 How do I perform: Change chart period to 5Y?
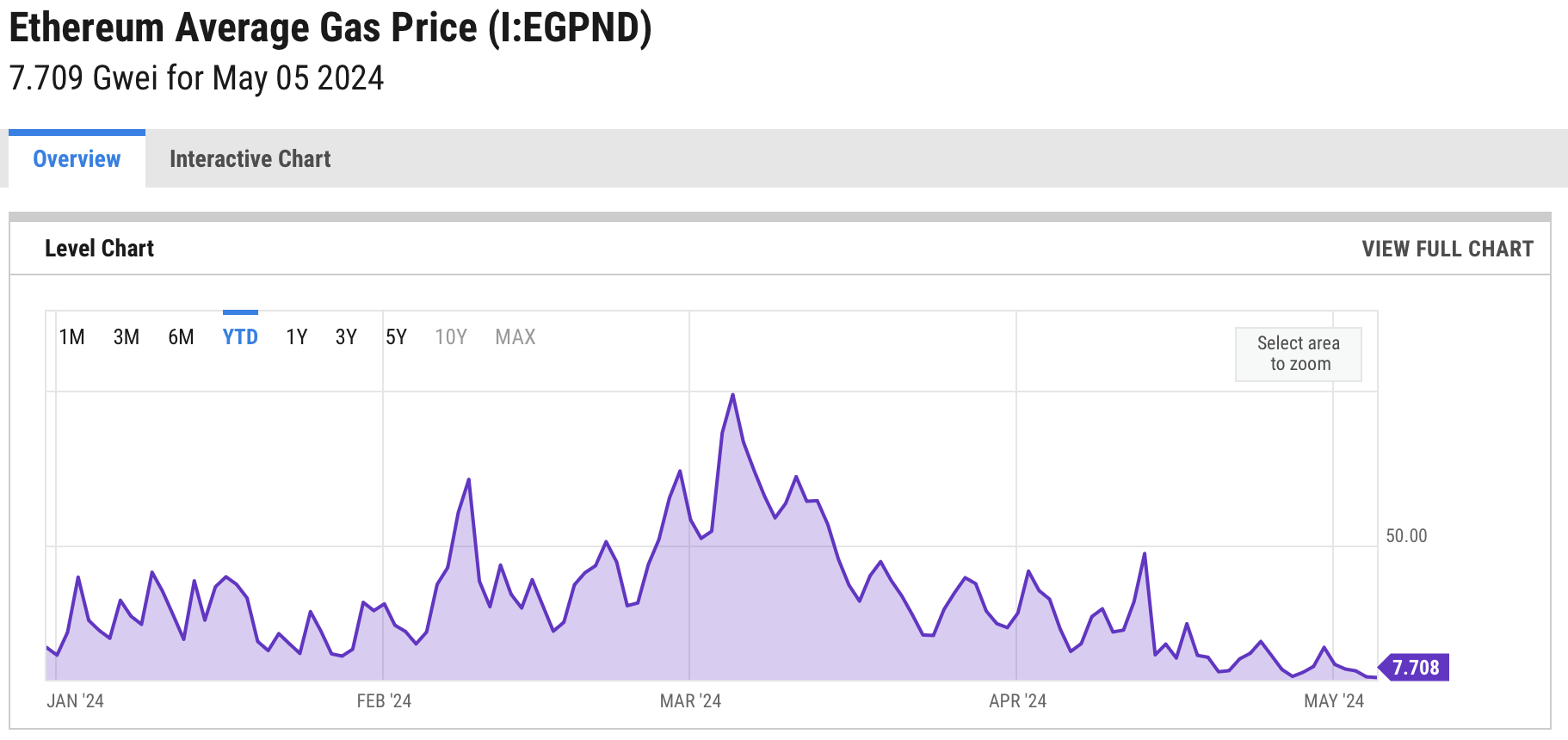tap(396, 337)
